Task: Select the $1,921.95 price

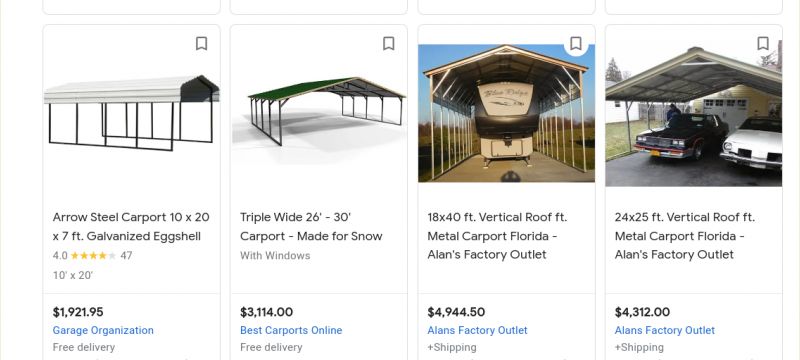Action: (78, 312)
